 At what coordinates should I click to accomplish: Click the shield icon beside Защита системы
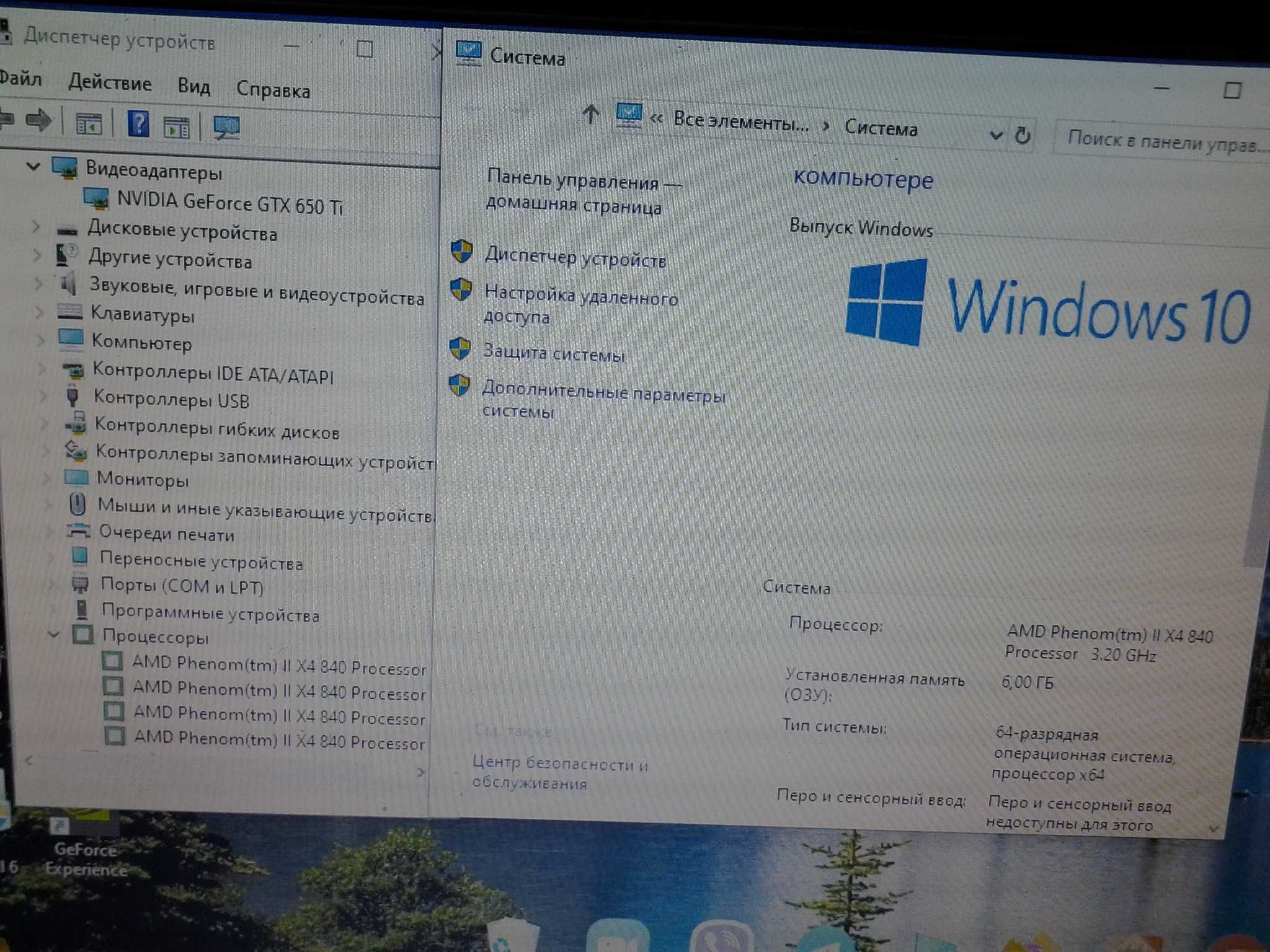point(460,348)
